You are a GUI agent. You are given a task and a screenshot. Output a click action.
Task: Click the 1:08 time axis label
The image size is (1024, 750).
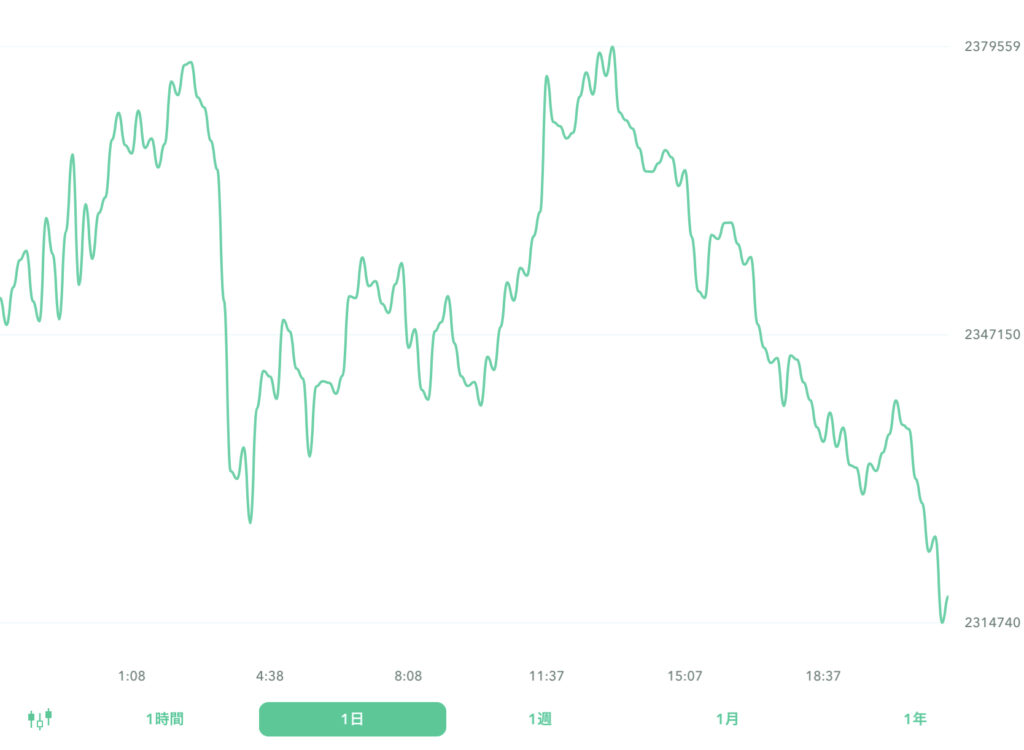(x=131, y=676)
